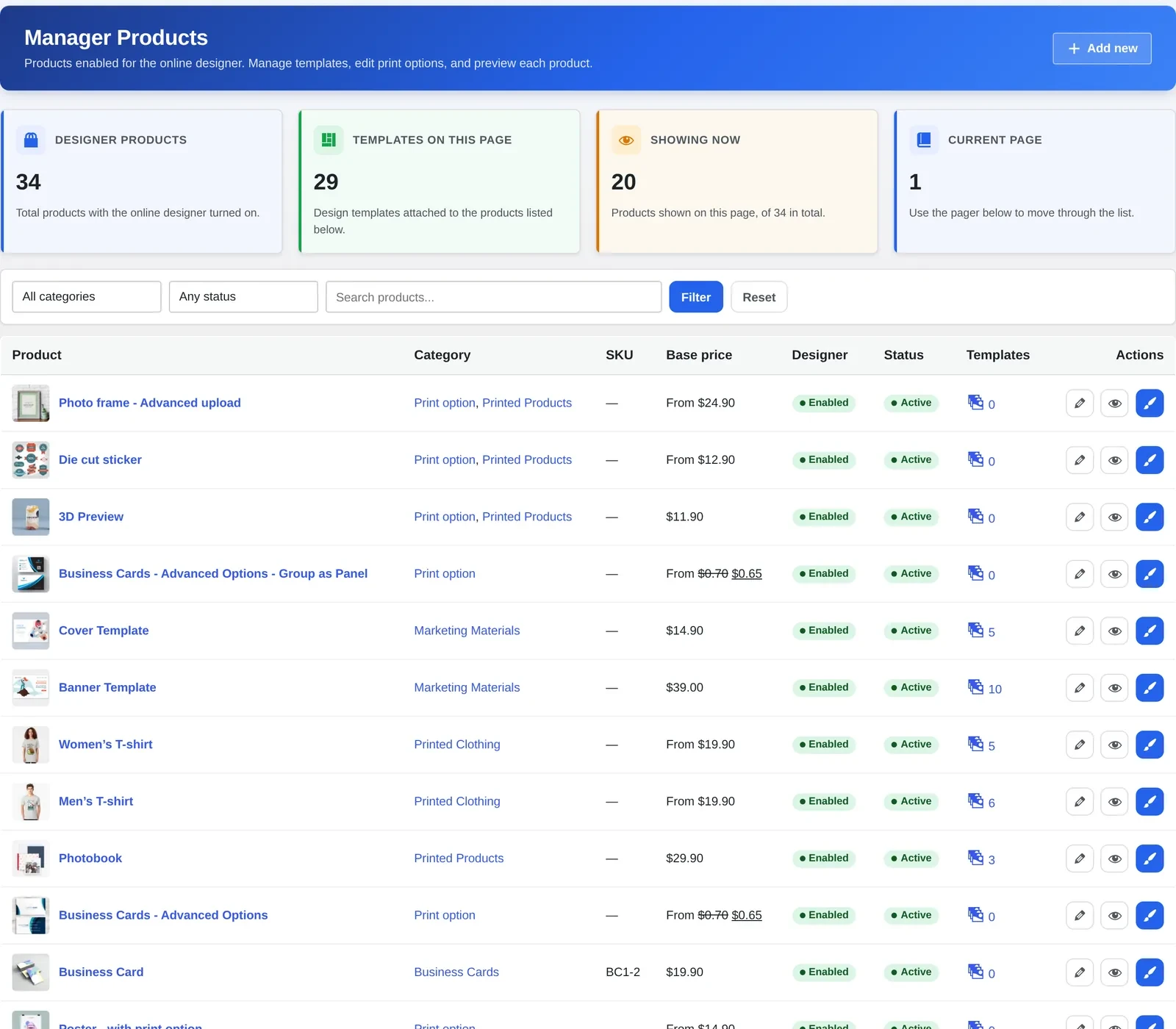Click the eye icon in the Showing Now card
This screenshot has width=1176, height=1029.
pyautogui.click(x=626, y=140)
